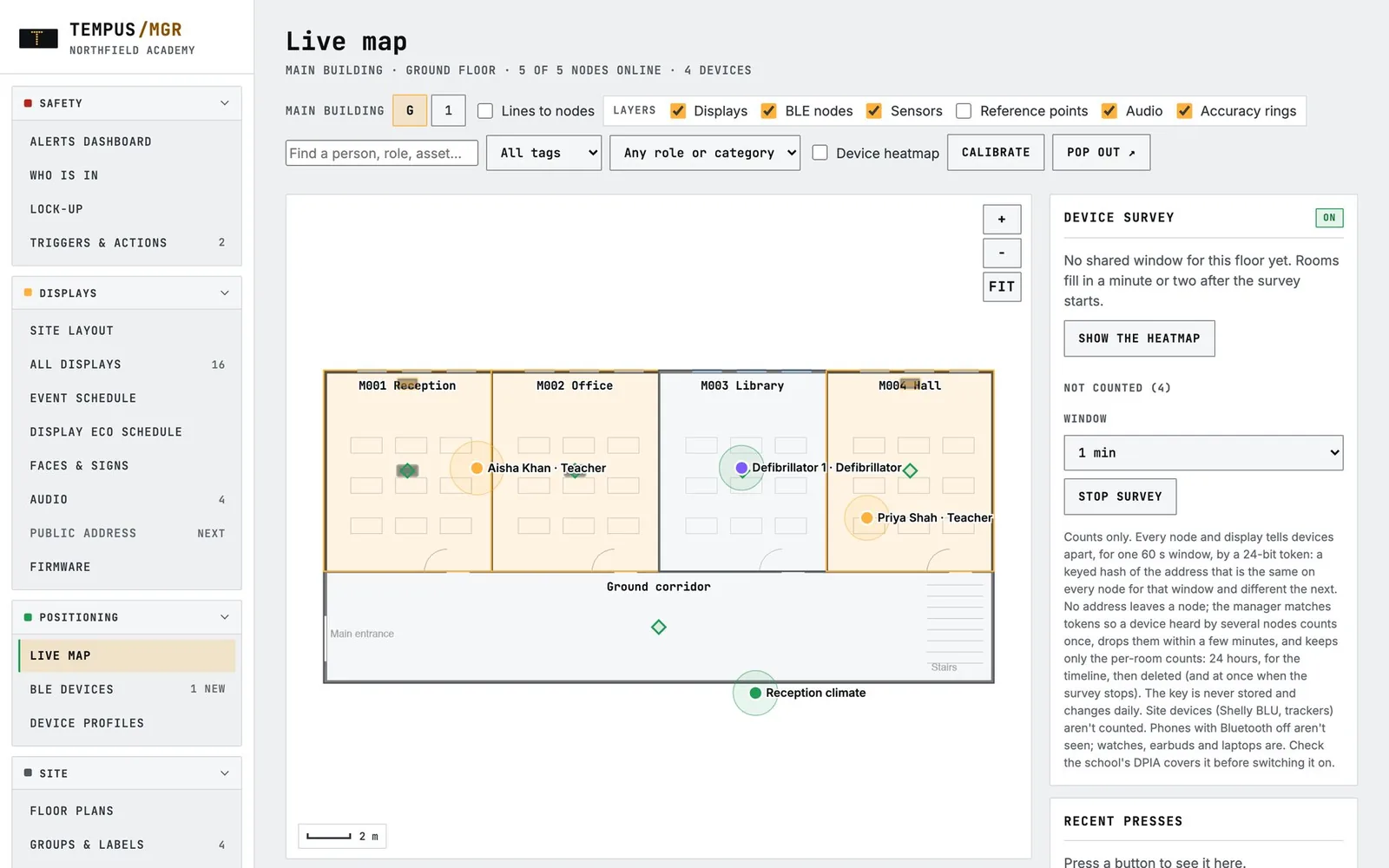This screenshot has height=868, width=1389.
Task: Collapse the Positioning sidebar section
Action: (x=127, y=617)
